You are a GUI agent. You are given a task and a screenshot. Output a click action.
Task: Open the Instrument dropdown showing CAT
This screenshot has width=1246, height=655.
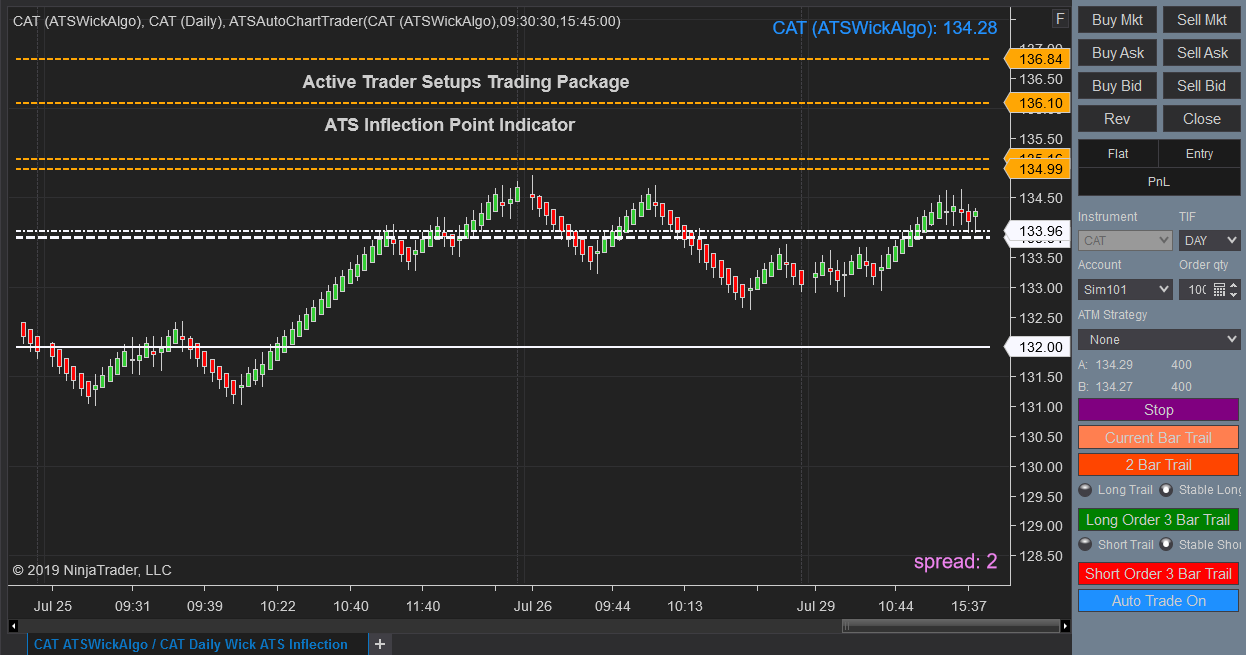[x=1125, y=241]
